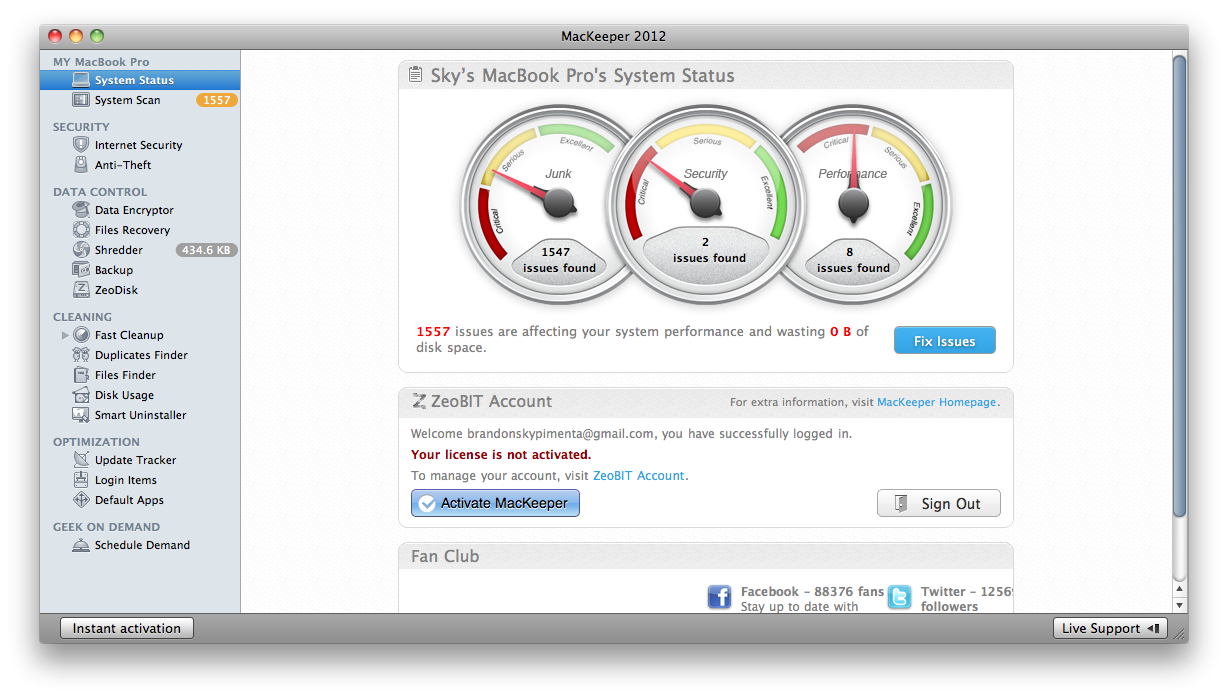Open Internet Security section
The height and width of the screenshot is (698, 1228).
140,145
